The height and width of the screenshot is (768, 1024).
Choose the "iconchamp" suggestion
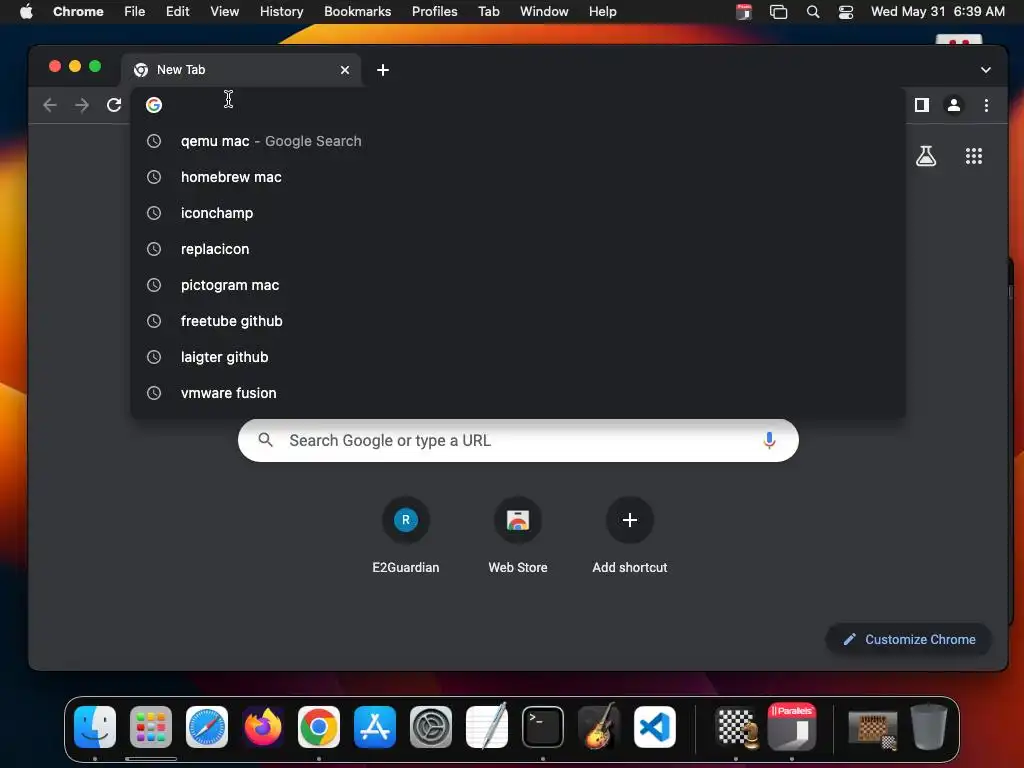pyautogui.click(x=518, y=213)
